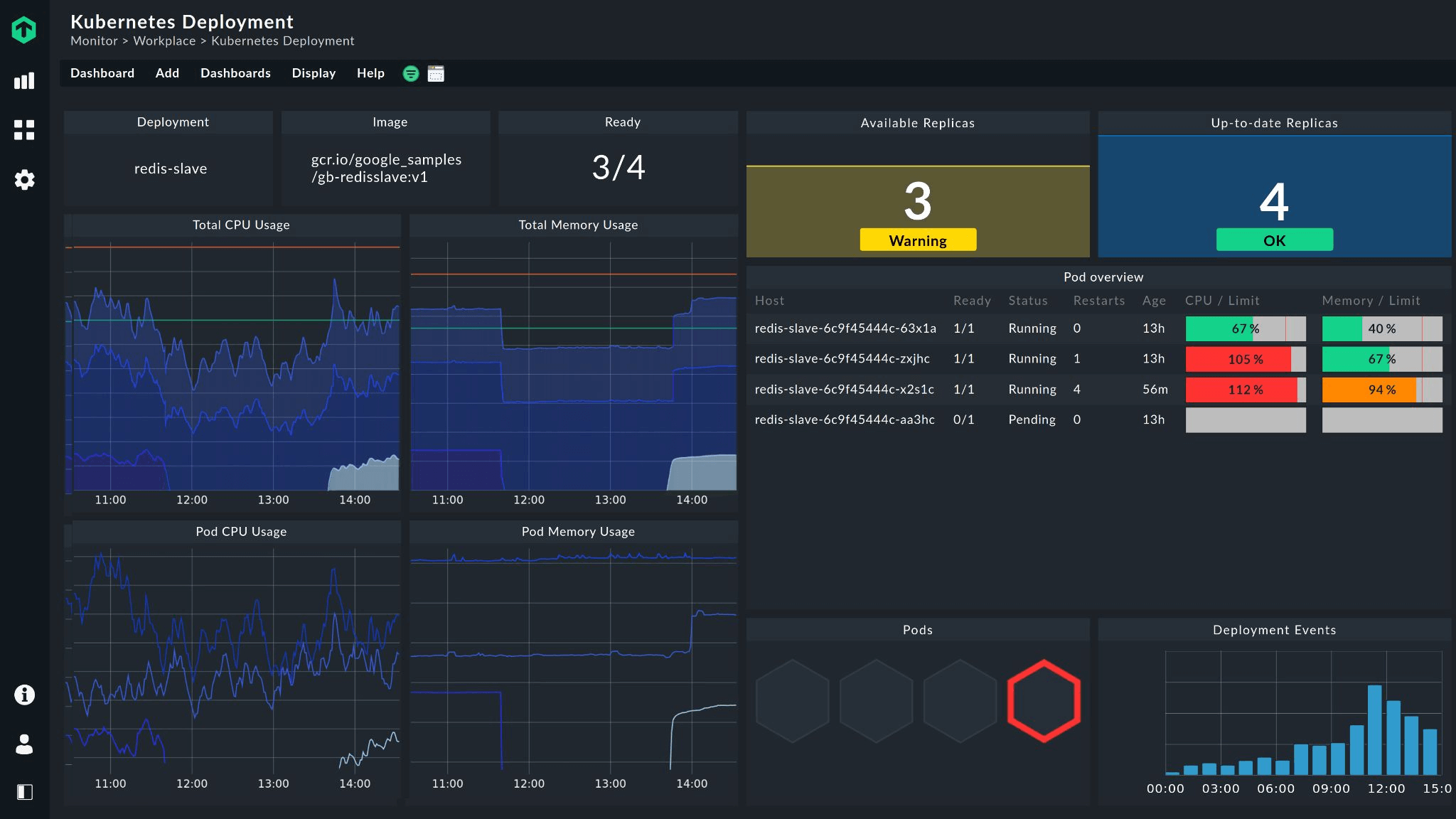Image resolution: width=1456 pixels, height=819 pixels.
Task: Click the yellow Warning status badge
Action: coord(918,240)
